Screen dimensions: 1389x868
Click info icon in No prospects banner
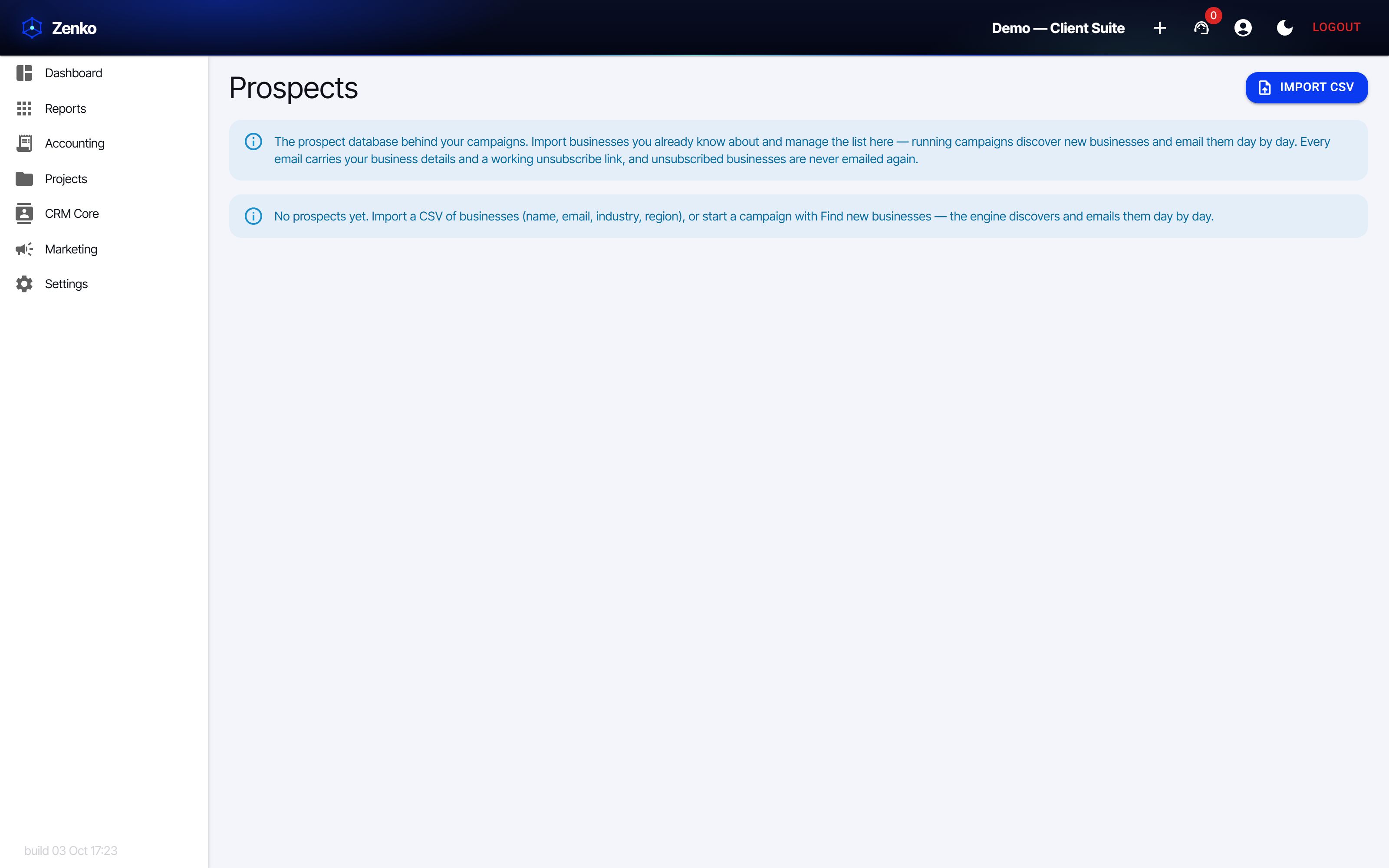[253, 217]
